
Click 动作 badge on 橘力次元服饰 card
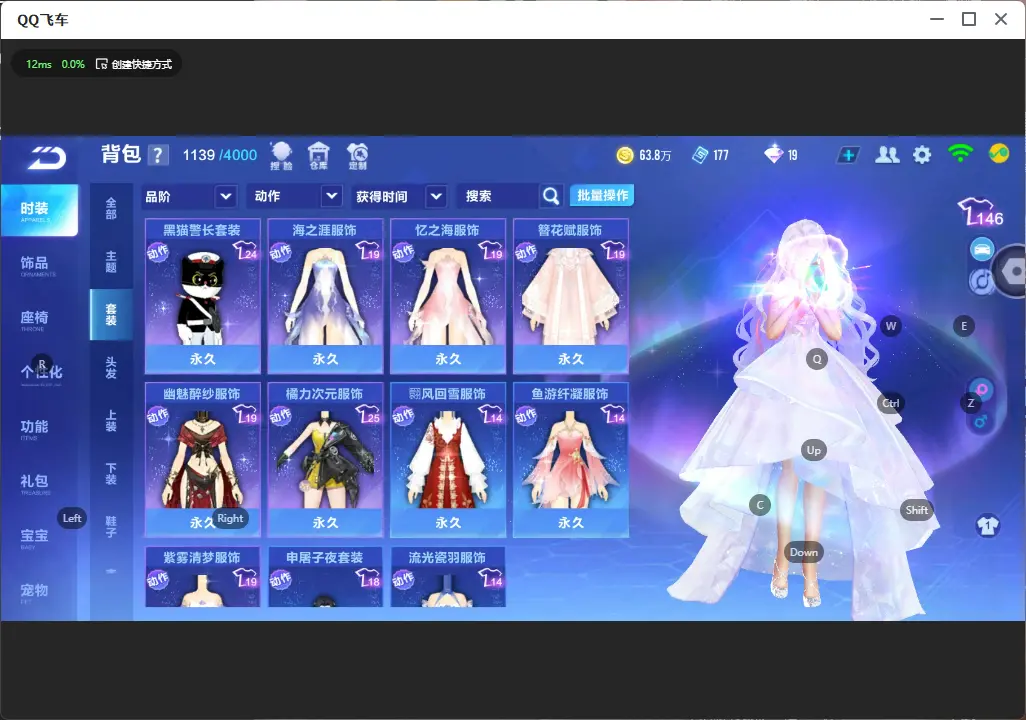(280, 416)
